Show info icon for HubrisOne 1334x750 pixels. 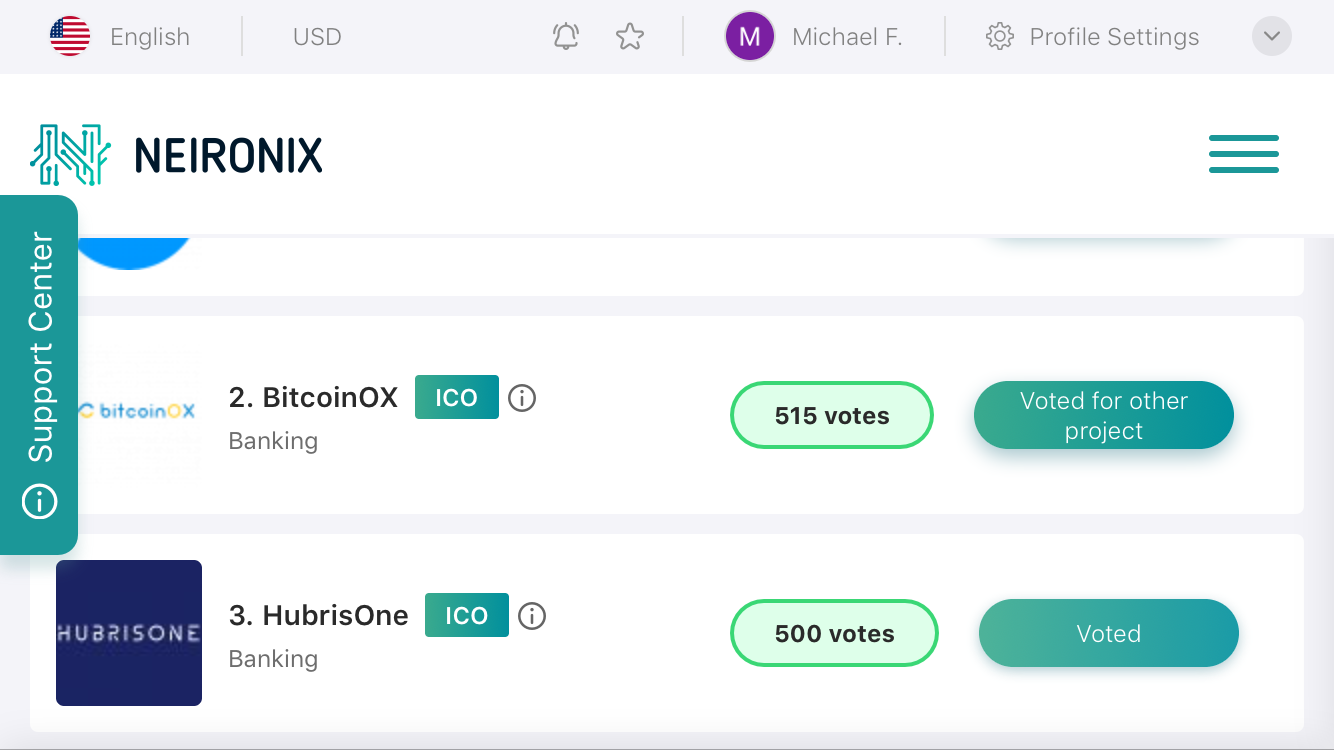[x=532, y=616]
